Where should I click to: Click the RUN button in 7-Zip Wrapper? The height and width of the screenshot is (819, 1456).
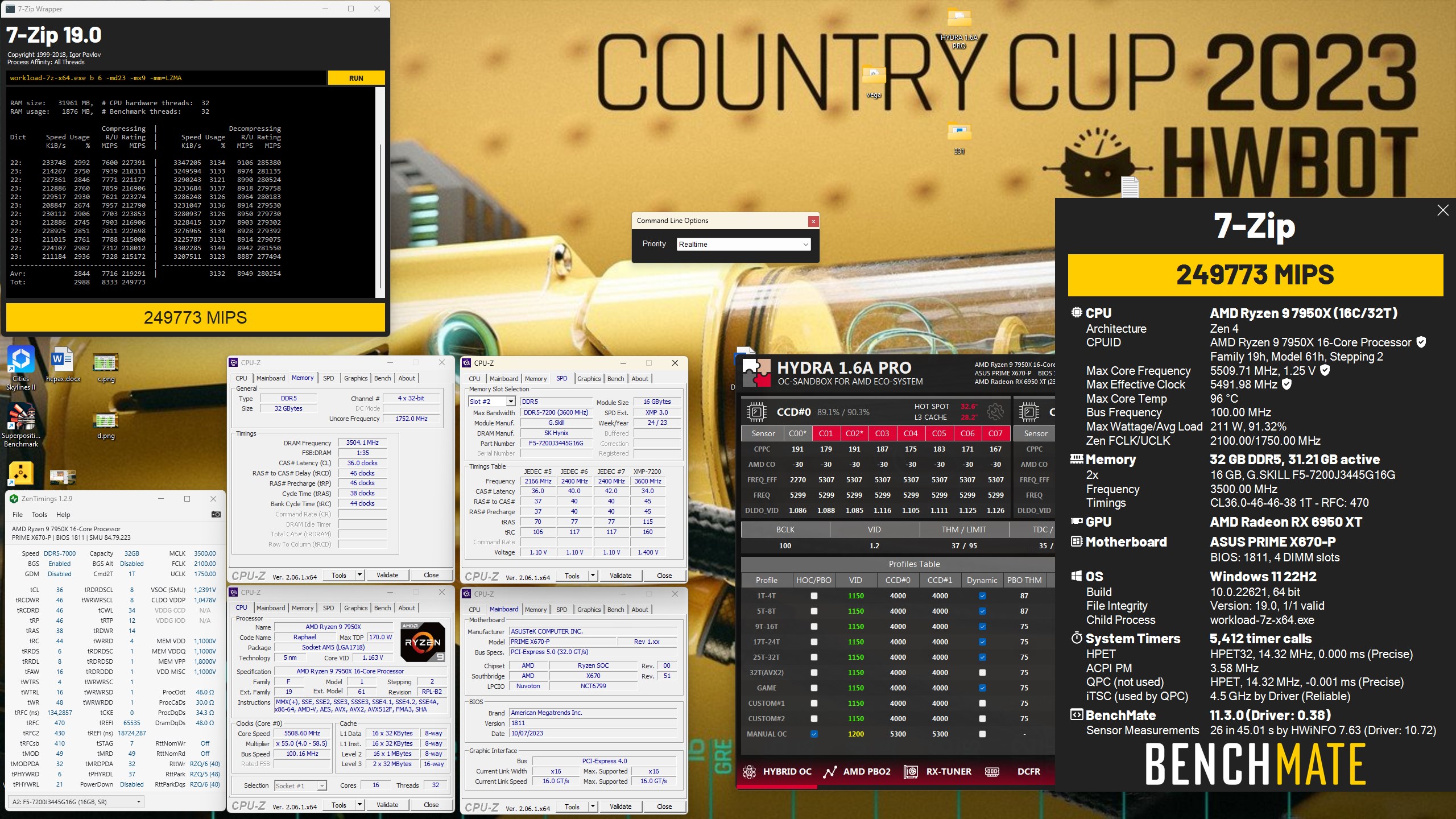356,78
